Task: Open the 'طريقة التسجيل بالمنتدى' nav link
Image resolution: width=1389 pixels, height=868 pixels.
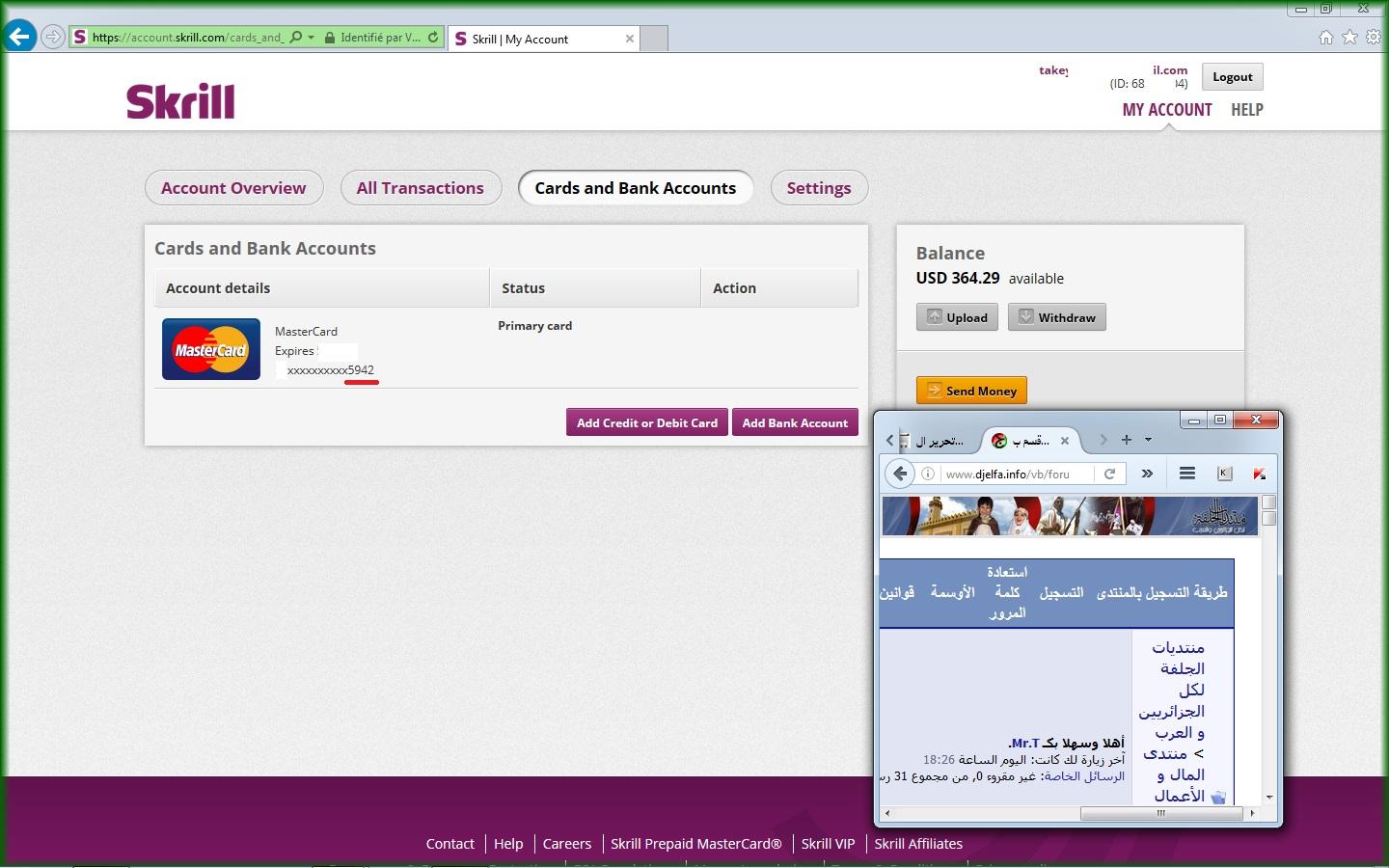Action: (x=1161, y=592)
